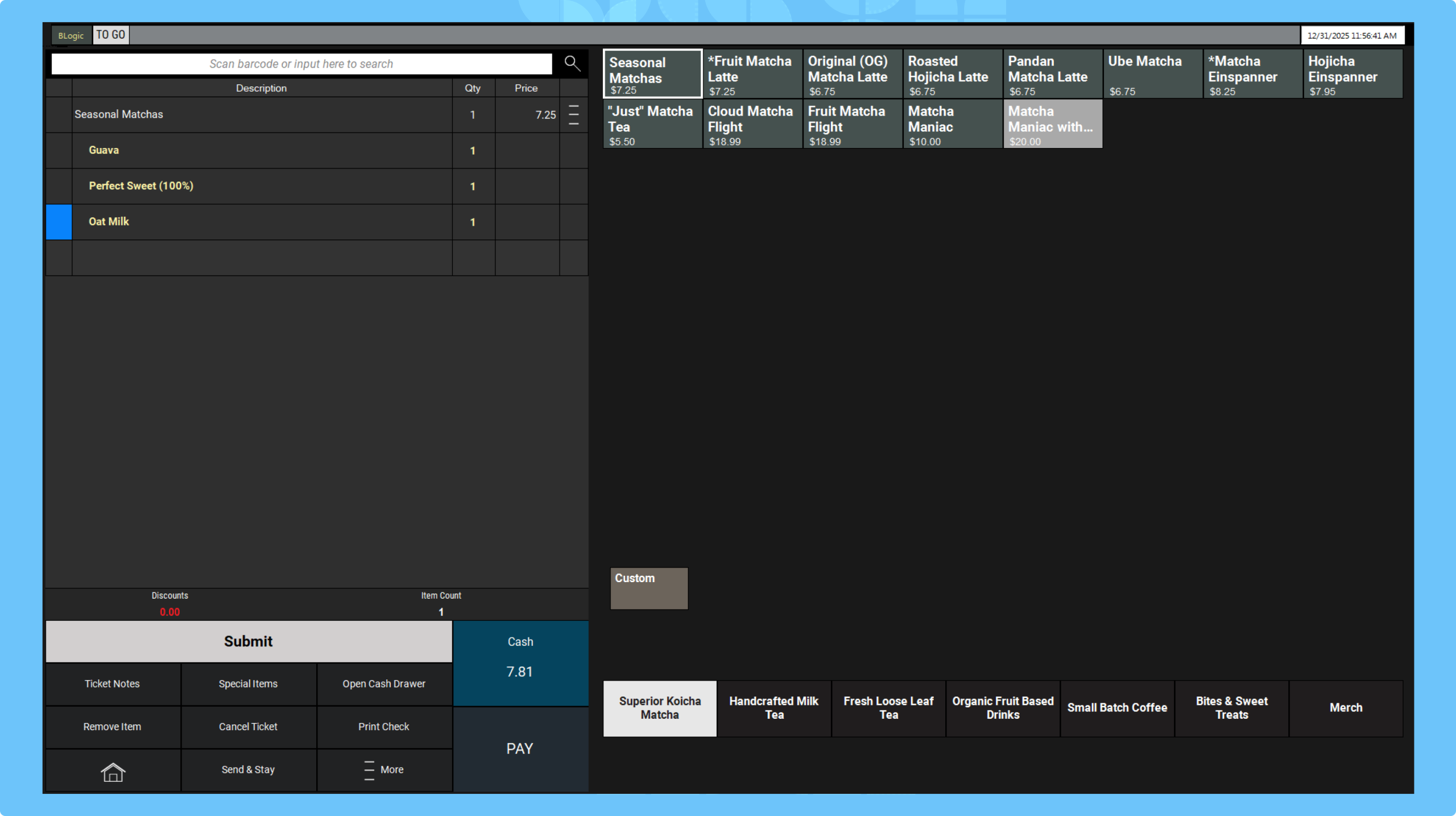Add *Matcha Einspanner item

click(x=1253, y=73)
